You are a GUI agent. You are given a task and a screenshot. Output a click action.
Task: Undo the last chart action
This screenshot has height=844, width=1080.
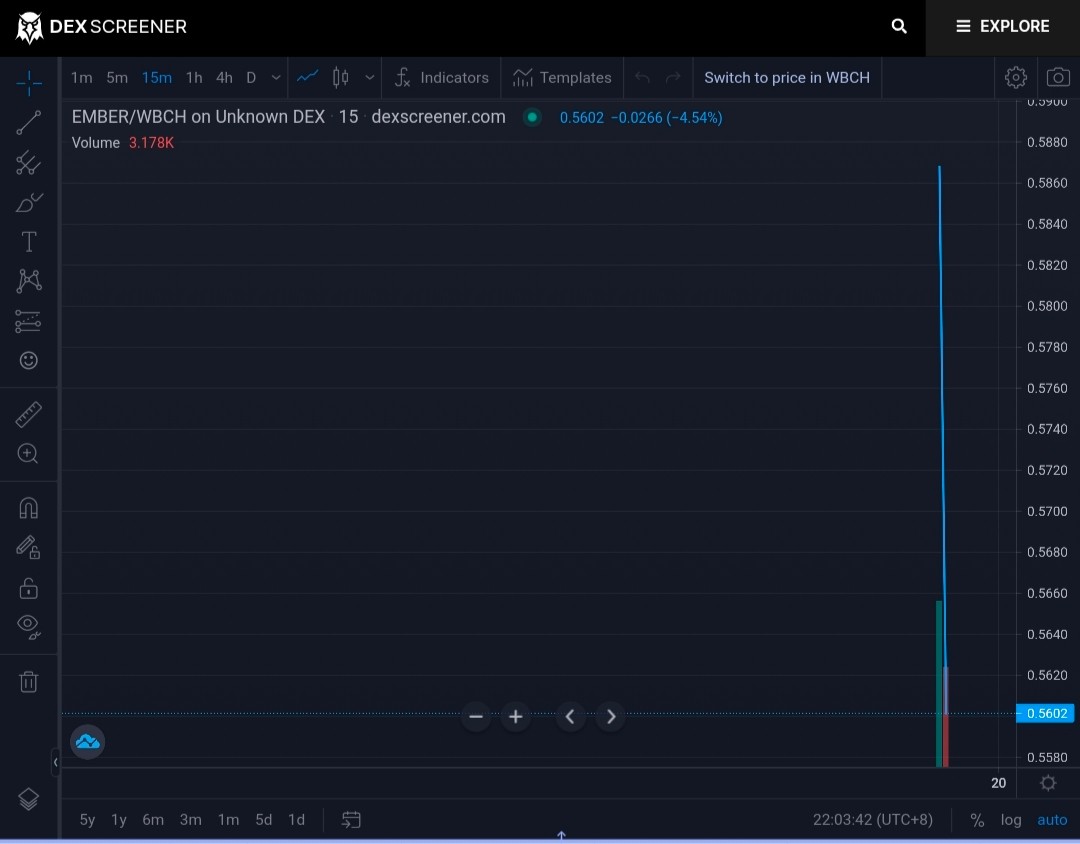tap(642, 78)
